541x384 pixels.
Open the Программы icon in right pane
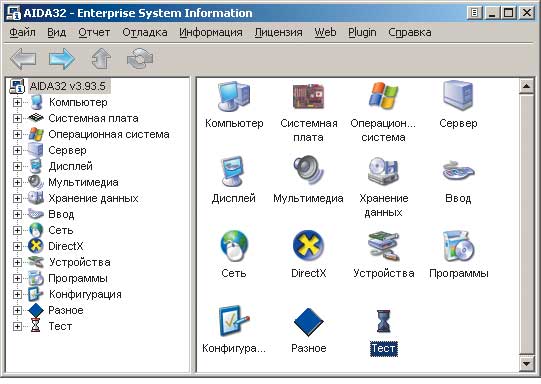(x=458, y=246)
